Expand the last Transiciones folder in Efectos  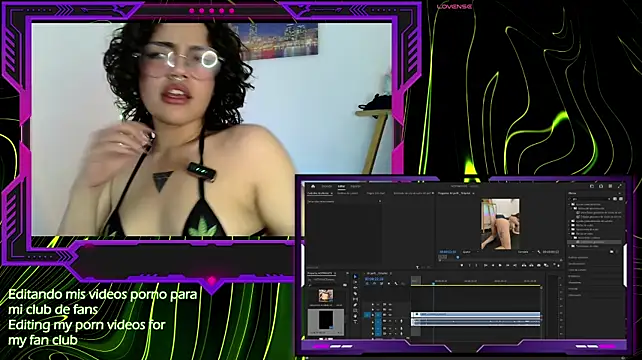pos(569,246)
